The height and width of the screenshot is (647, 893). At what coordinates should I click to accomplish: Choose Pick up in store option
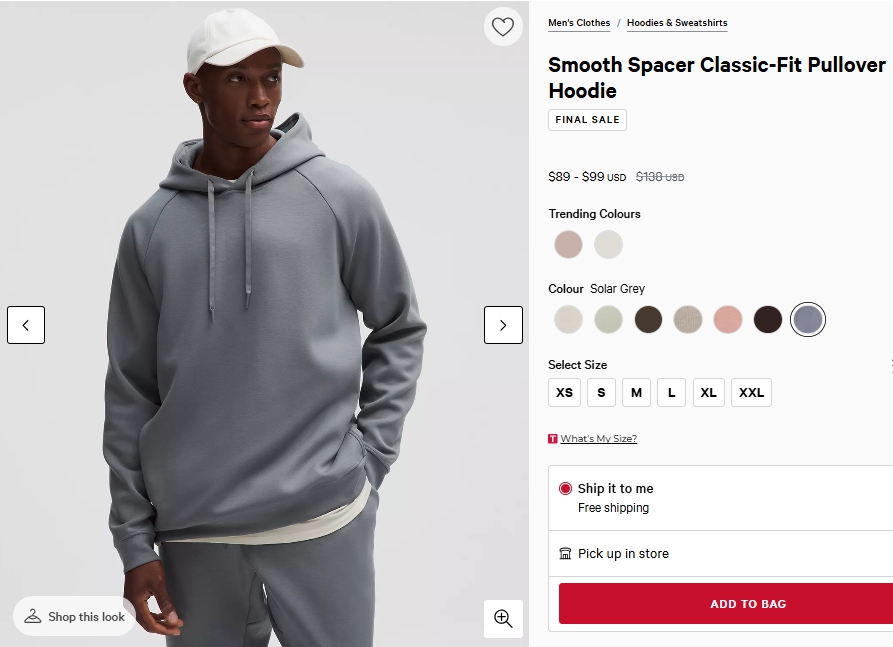click(623, 554)
